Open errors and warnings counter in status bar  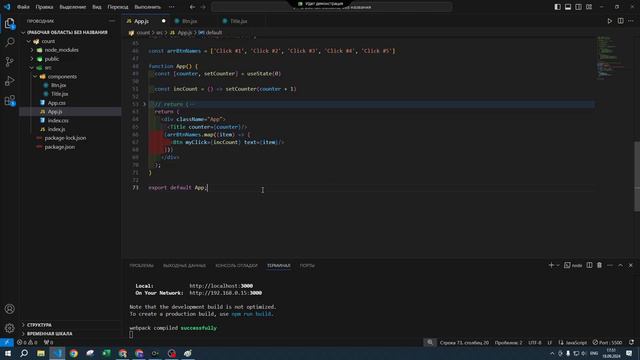pos(27,342)
